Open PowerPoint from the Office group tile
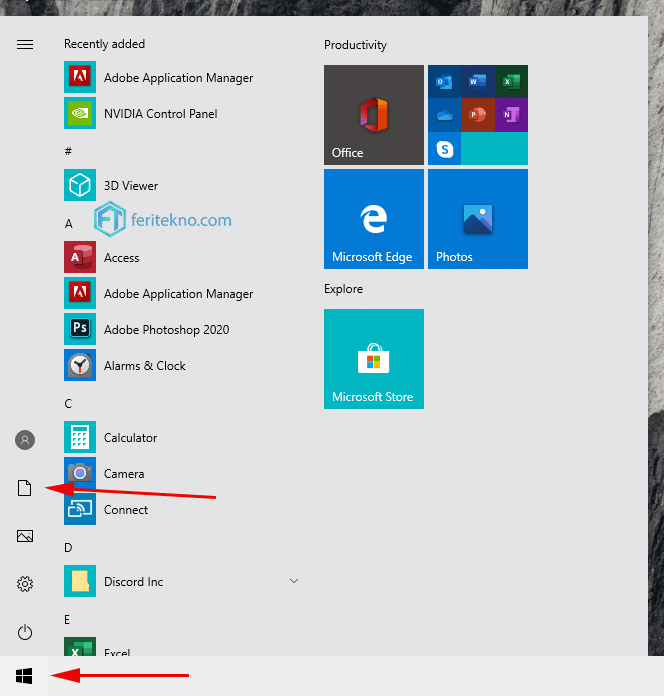 478,115
